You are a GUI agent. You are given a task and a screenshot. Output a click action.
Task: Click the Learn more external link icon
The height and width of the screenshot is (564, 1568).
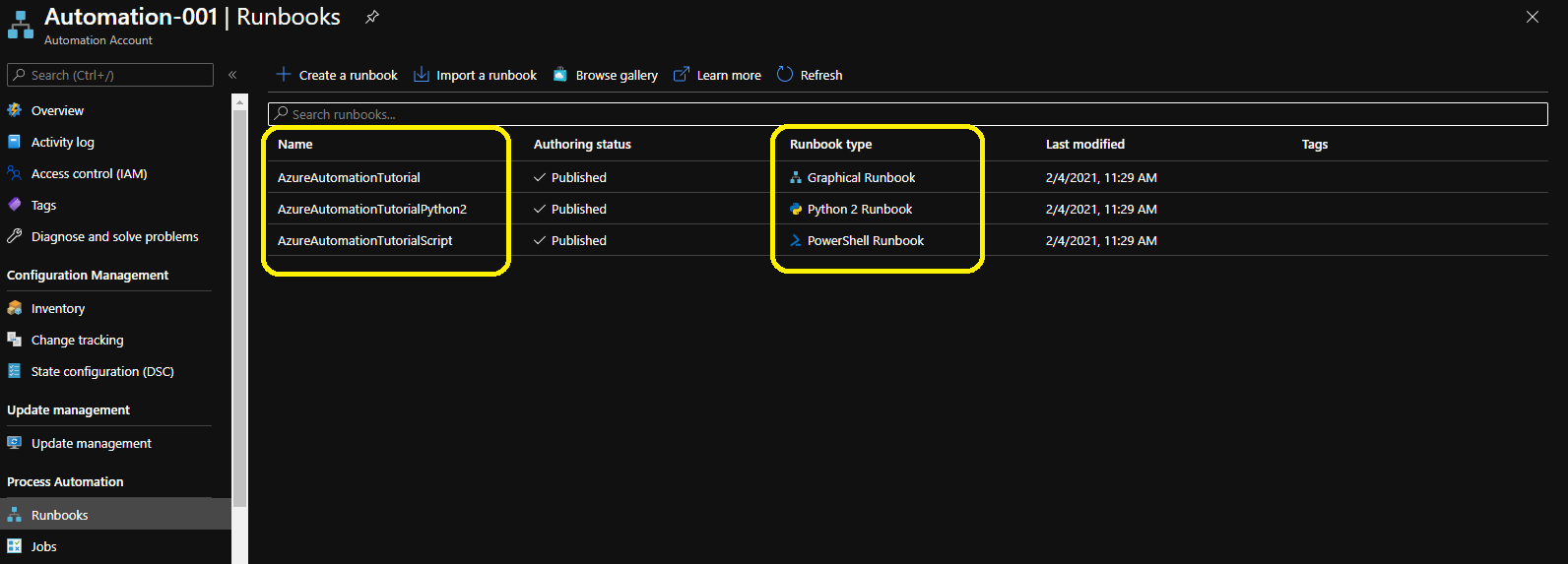point(681,75)
